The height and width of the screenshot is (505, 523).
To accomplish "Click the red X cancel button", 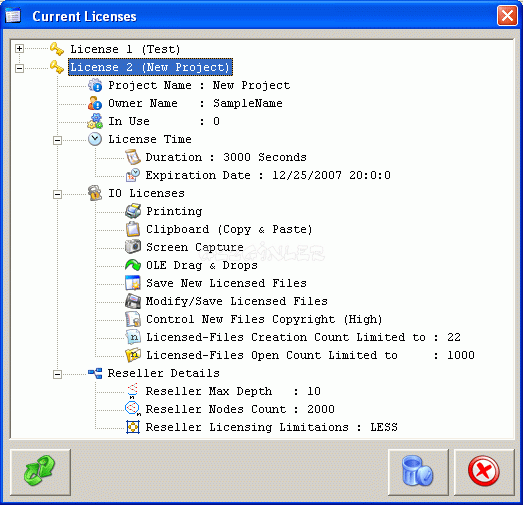I will pos(484,472).
